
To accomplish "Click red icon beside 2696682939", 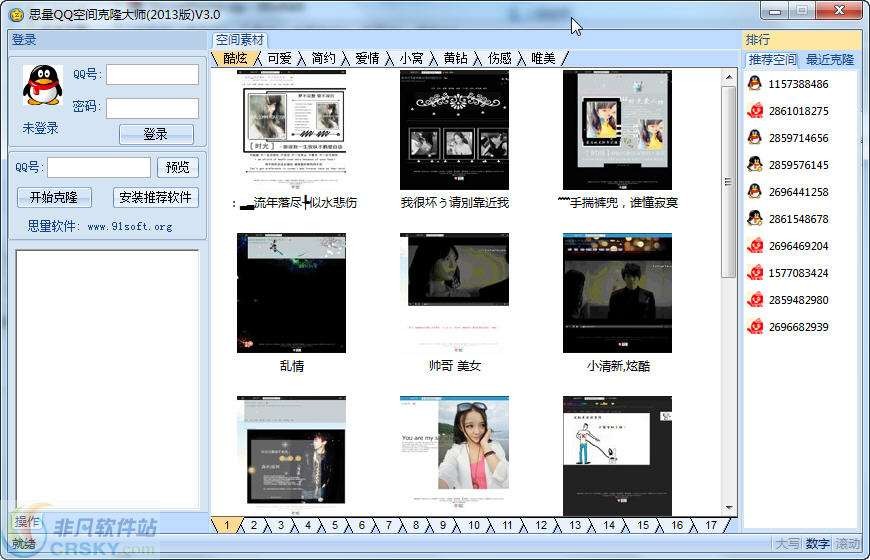I will click(755, 326).
